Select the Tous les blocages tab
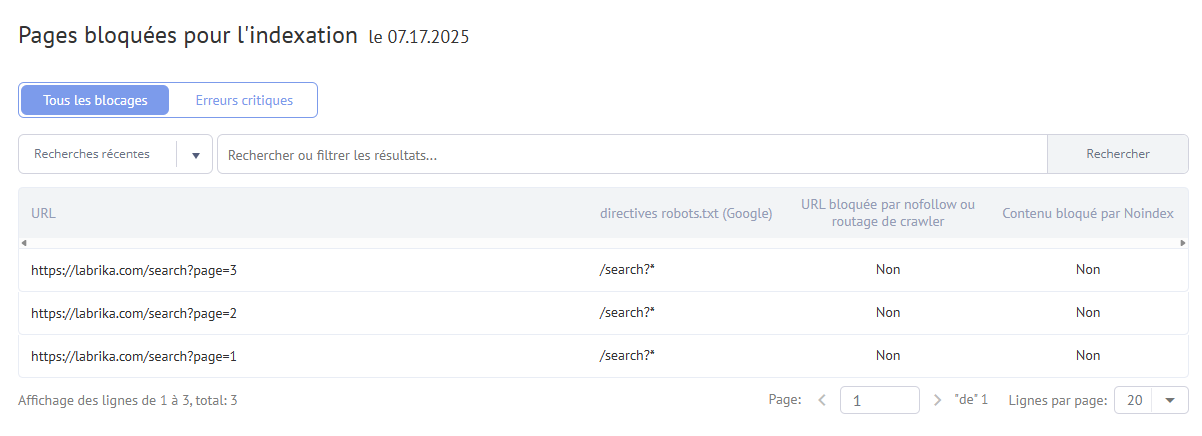 coord(95,100)
